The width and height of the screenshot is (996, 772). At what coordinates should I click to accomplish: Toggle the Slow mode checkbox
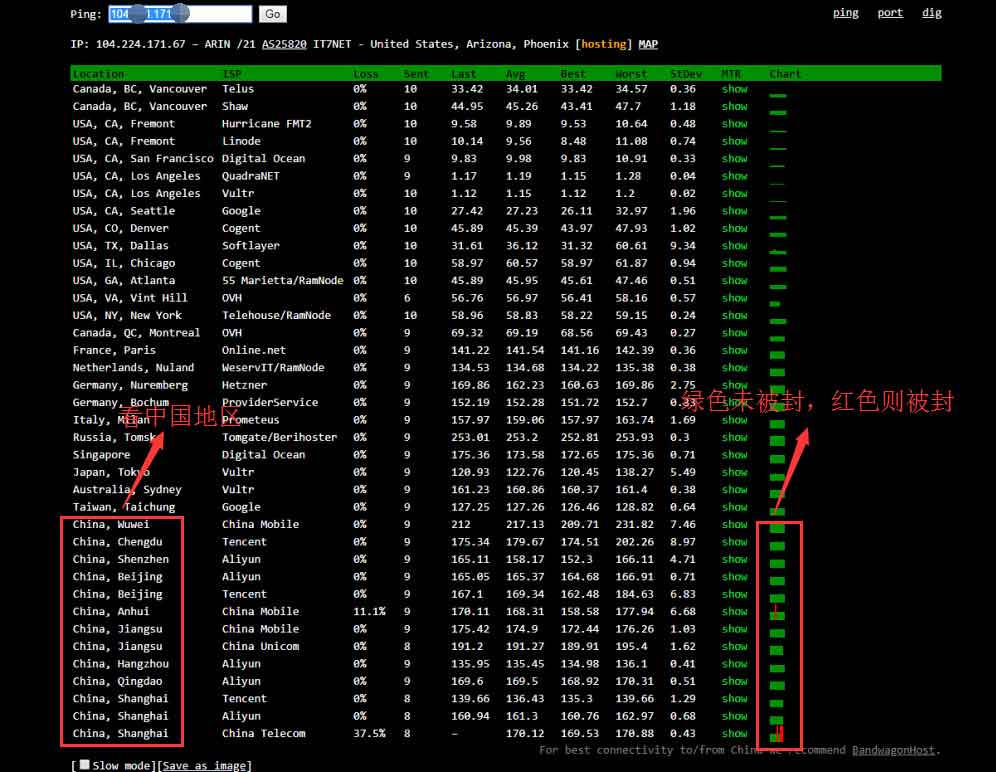tap(84, 764)
